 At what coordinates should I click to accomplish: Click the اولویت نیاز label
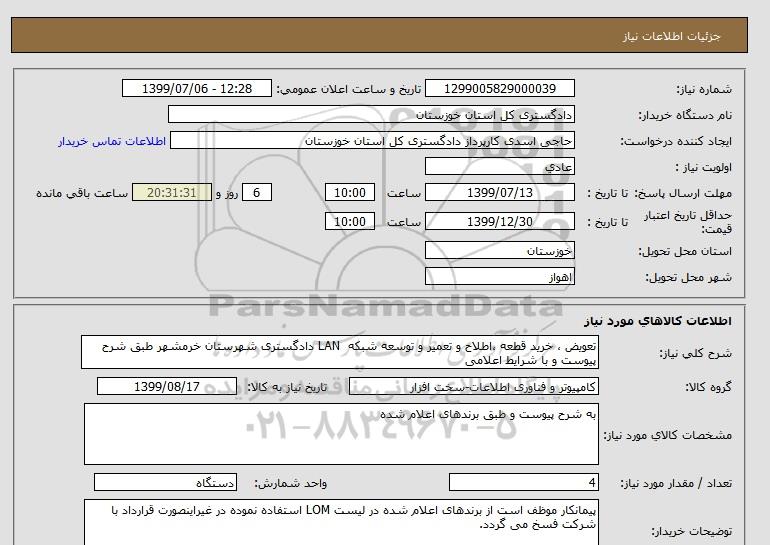click(x=703, y=167)
